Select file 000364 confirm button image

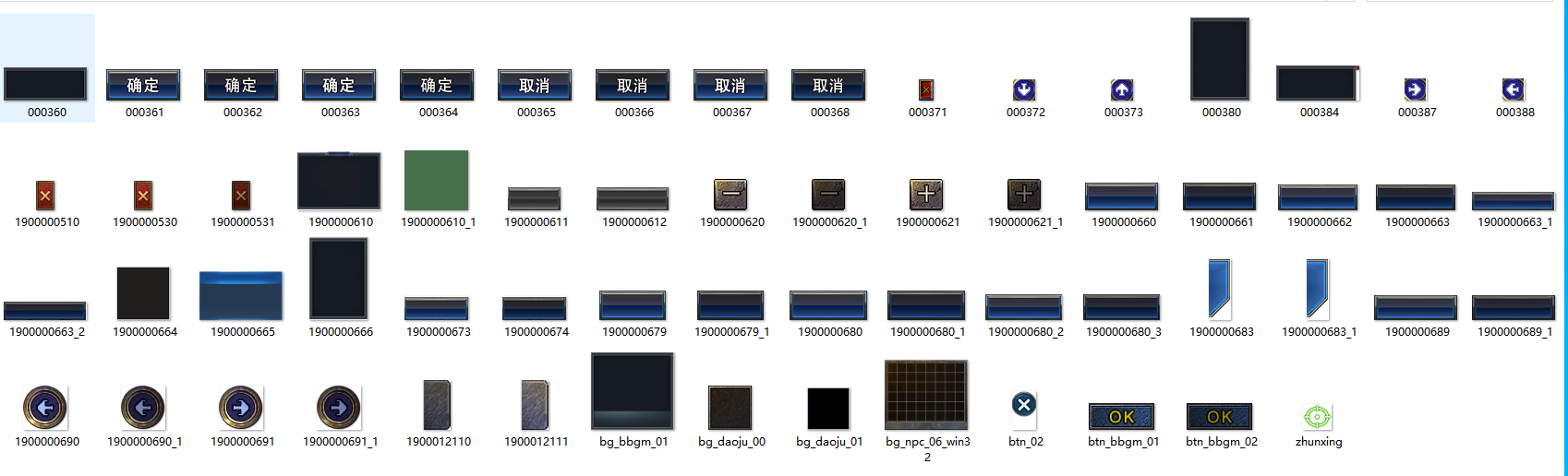[x=437, y=85]
